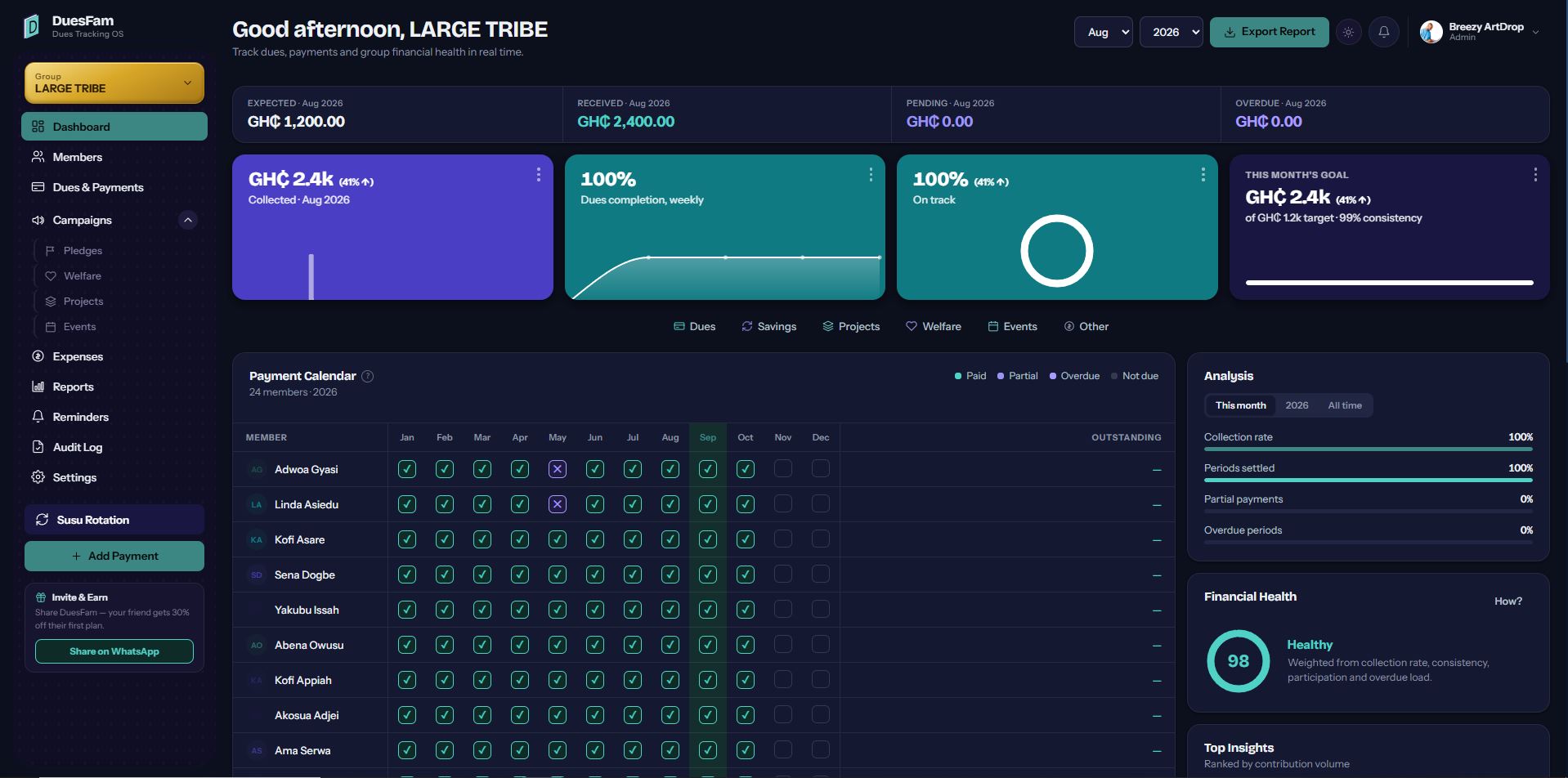Click the How? link in Financial Health
The height and width of the screenshot is (778, 1568).
(1508, 601)
